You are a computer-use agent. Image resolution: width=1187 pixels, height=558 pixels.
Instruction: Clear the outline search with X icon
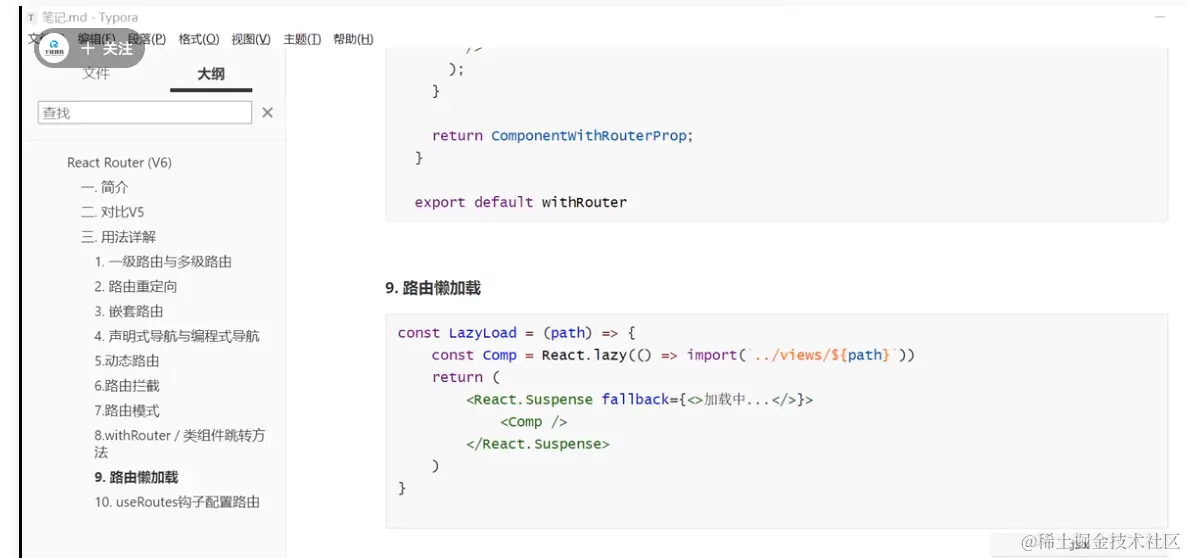point(267,113)
